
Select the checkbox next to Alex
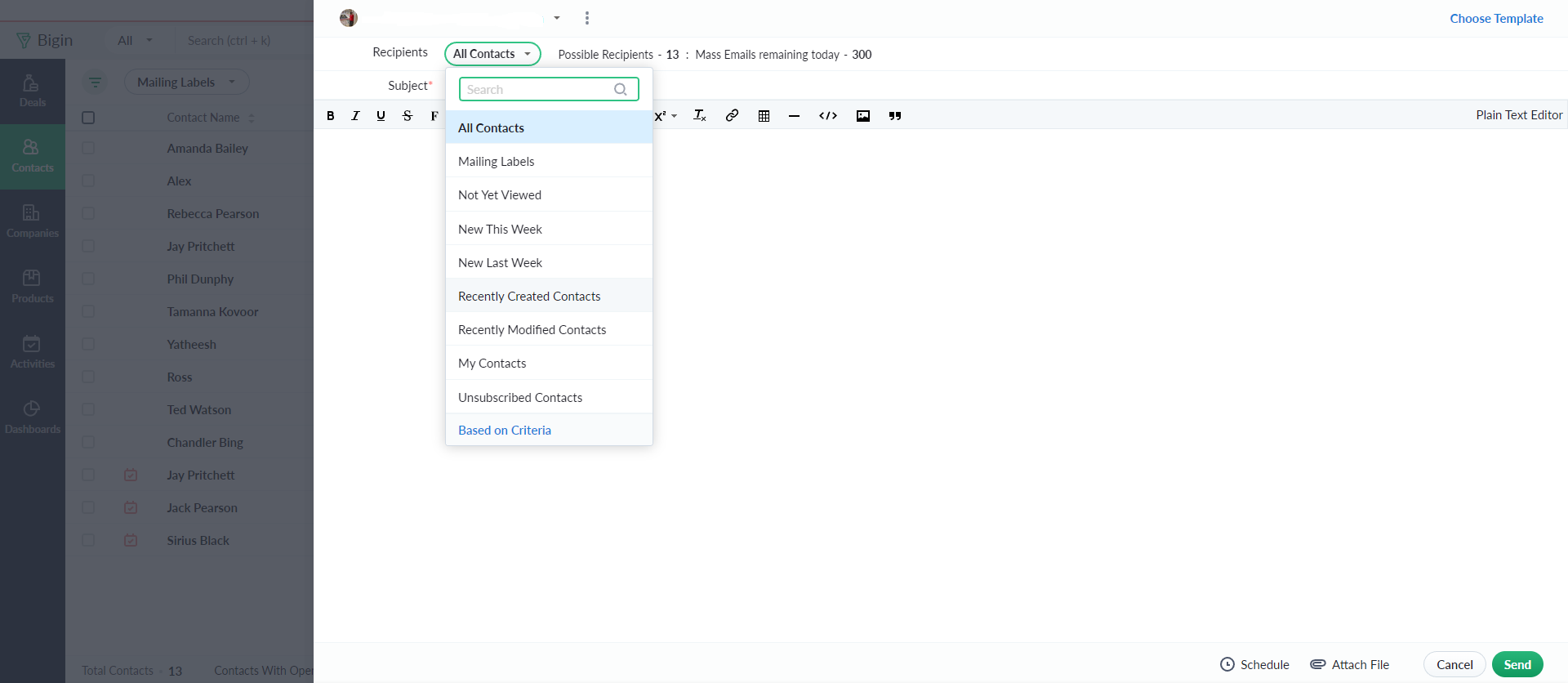[x=88, y=181]
